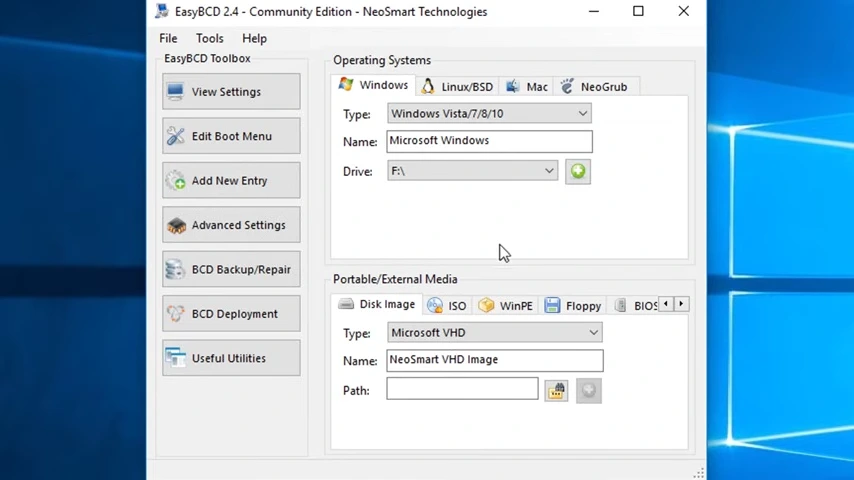Image resolution: width=854 pixels, height=480 pixels.
Task: Click the database icon beside BCD Backup/Repair
Action: click(175, 269)
